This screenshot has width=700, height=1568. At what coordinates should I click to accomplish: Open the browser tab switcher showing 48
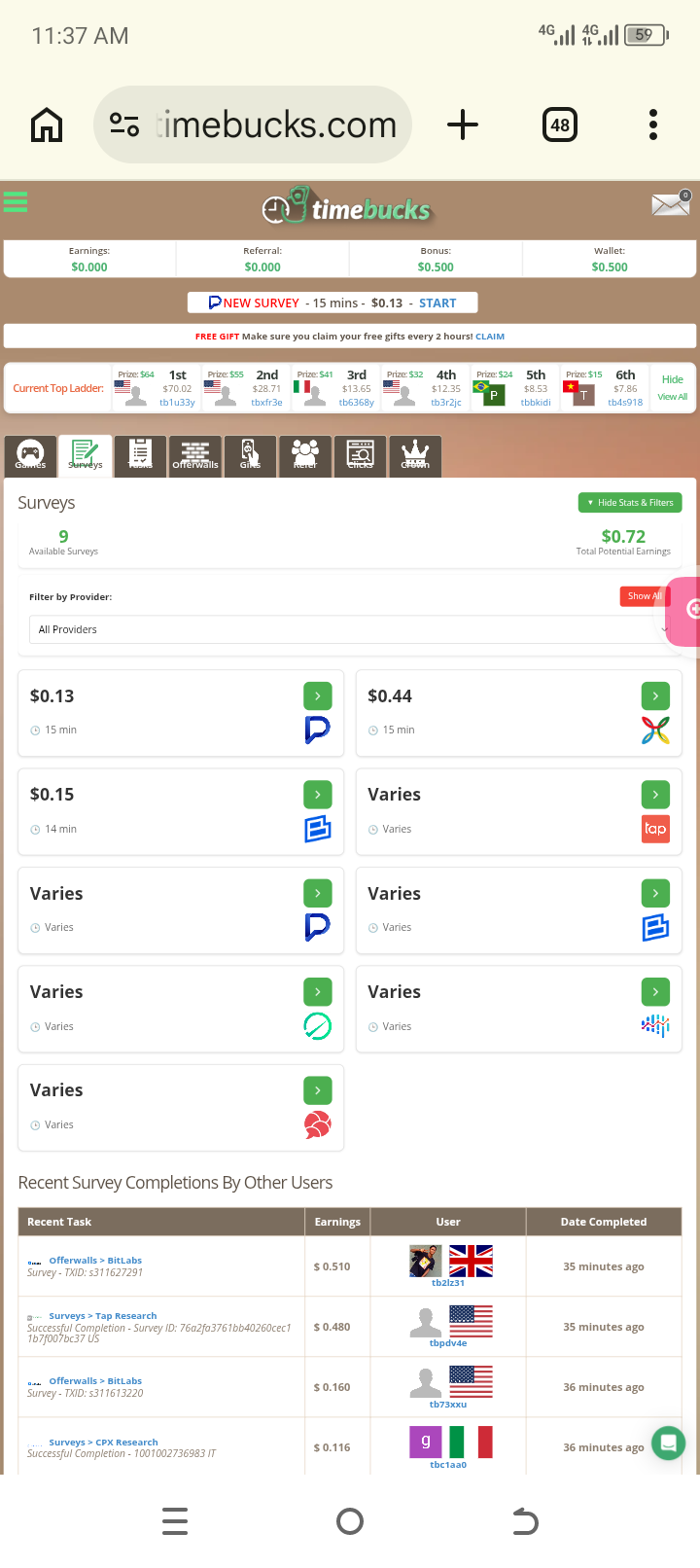560,125
